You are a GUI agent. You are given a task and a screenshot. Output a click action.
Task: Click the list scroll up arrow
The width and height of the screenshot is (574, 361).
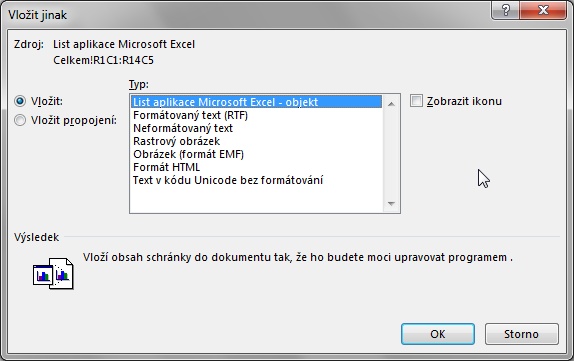(x=391, y=104)
